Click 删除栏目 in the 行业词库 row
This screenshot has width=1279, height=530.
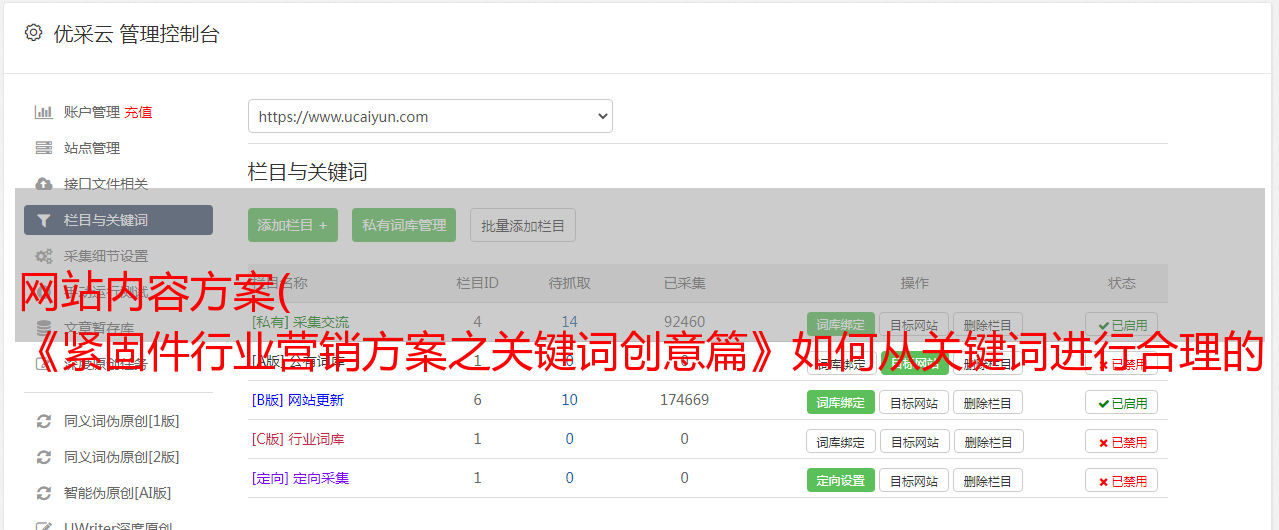click(988, 441)
